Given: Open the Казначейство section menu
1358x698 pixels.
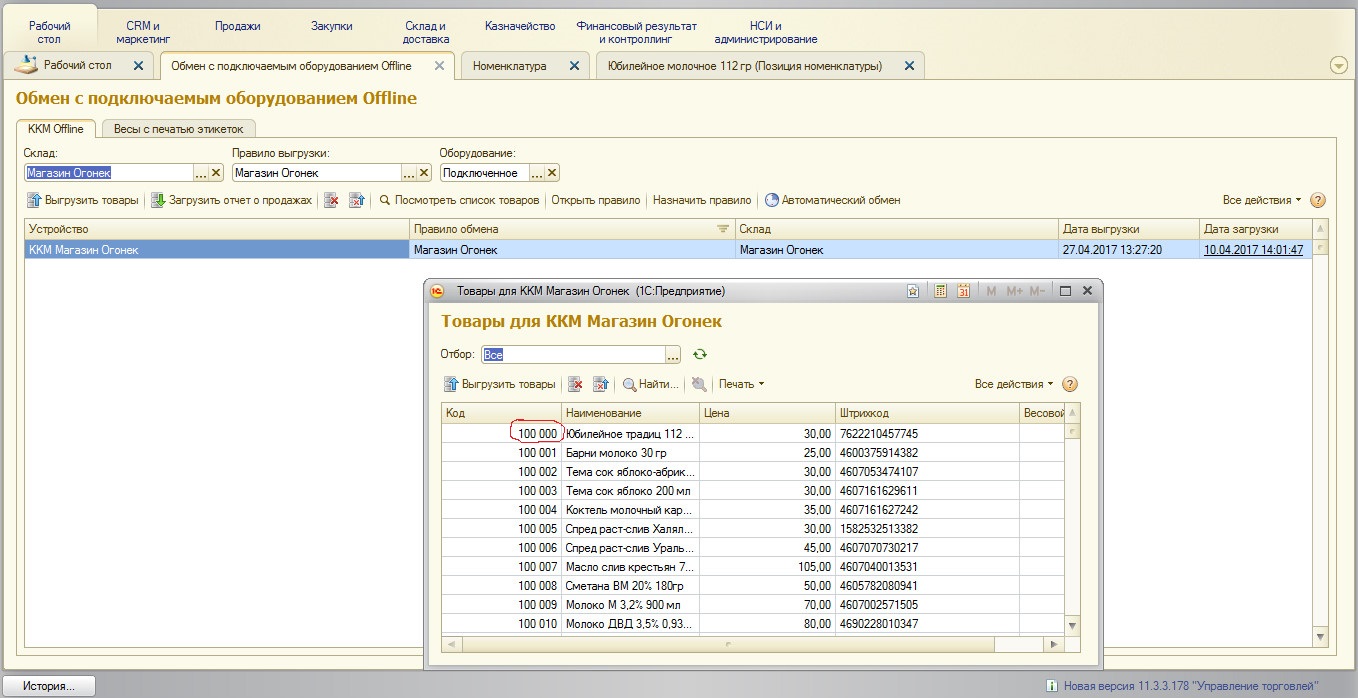Looking at the screenshot, I should click(x=520, y=26).
